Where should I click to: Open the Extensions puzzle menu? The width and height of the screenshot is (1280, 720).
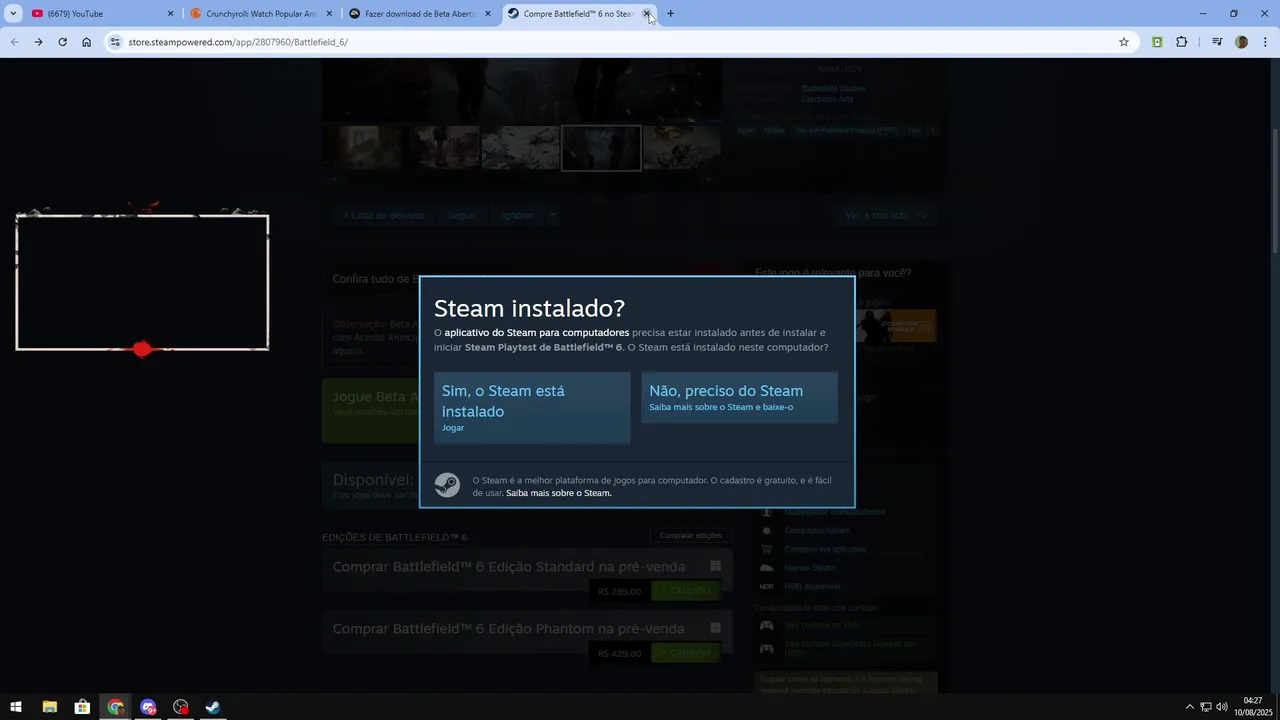pyautogui.click(x=1182, y=42)
